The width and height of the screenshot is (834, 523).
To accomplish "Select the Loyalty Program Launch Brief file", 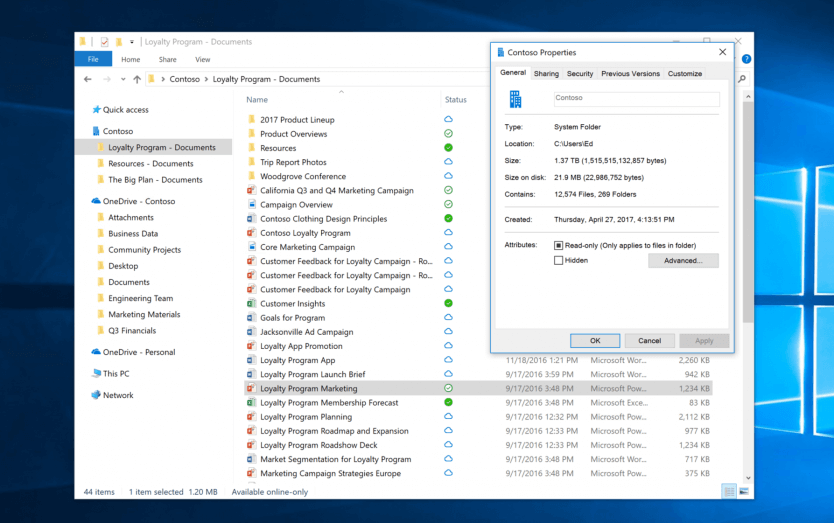I will point(313,374).
